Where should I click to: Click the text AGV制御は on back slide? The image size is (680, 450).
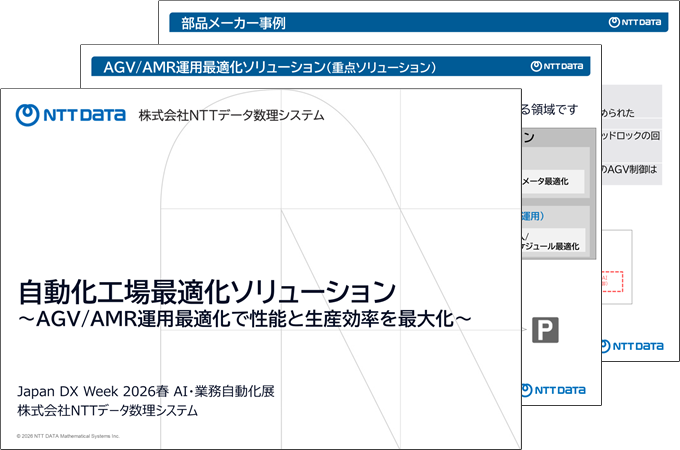pos(630,170)
